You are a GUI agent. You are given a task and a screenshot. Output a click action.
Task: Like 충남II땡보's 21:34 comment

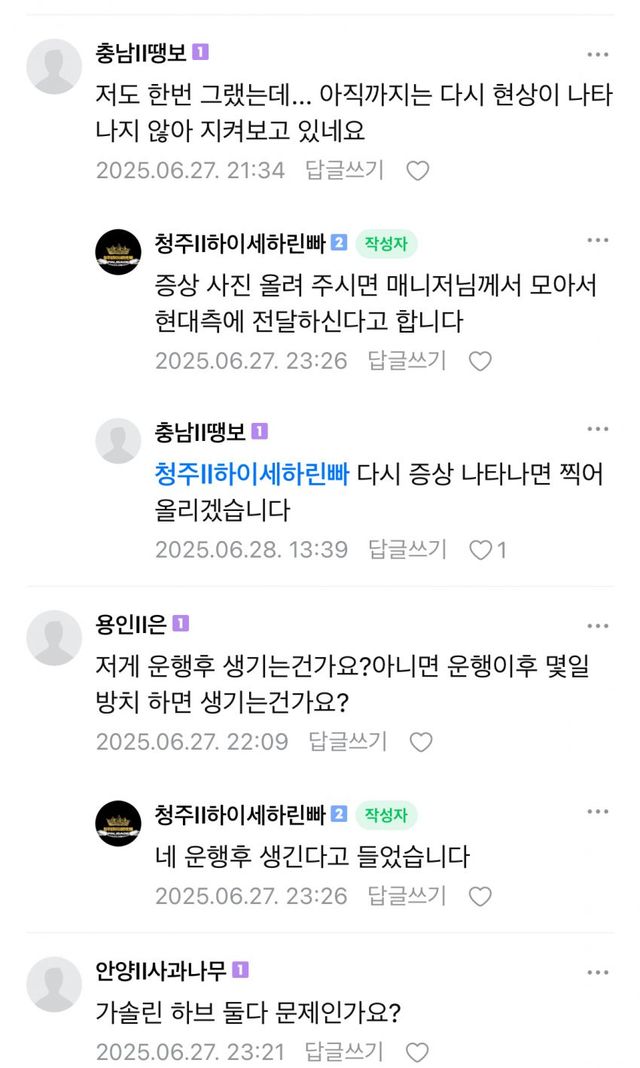(417, 171)
